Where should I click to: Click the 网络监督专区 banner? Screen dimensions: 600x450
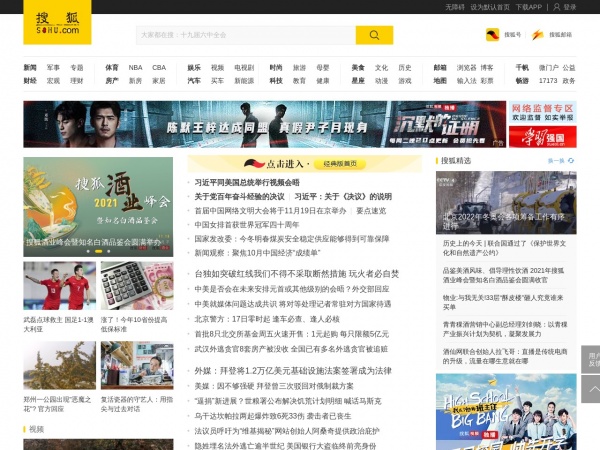543,112
